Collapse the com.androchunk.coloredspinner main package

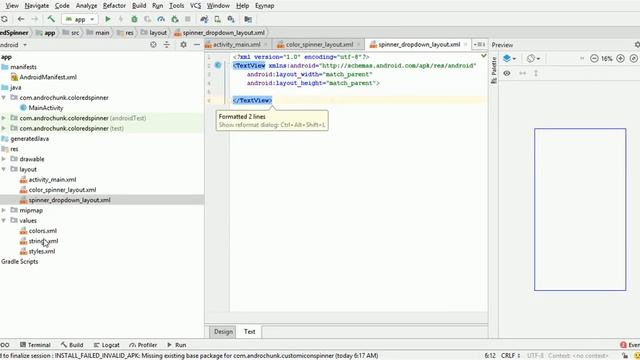point(4,98)
